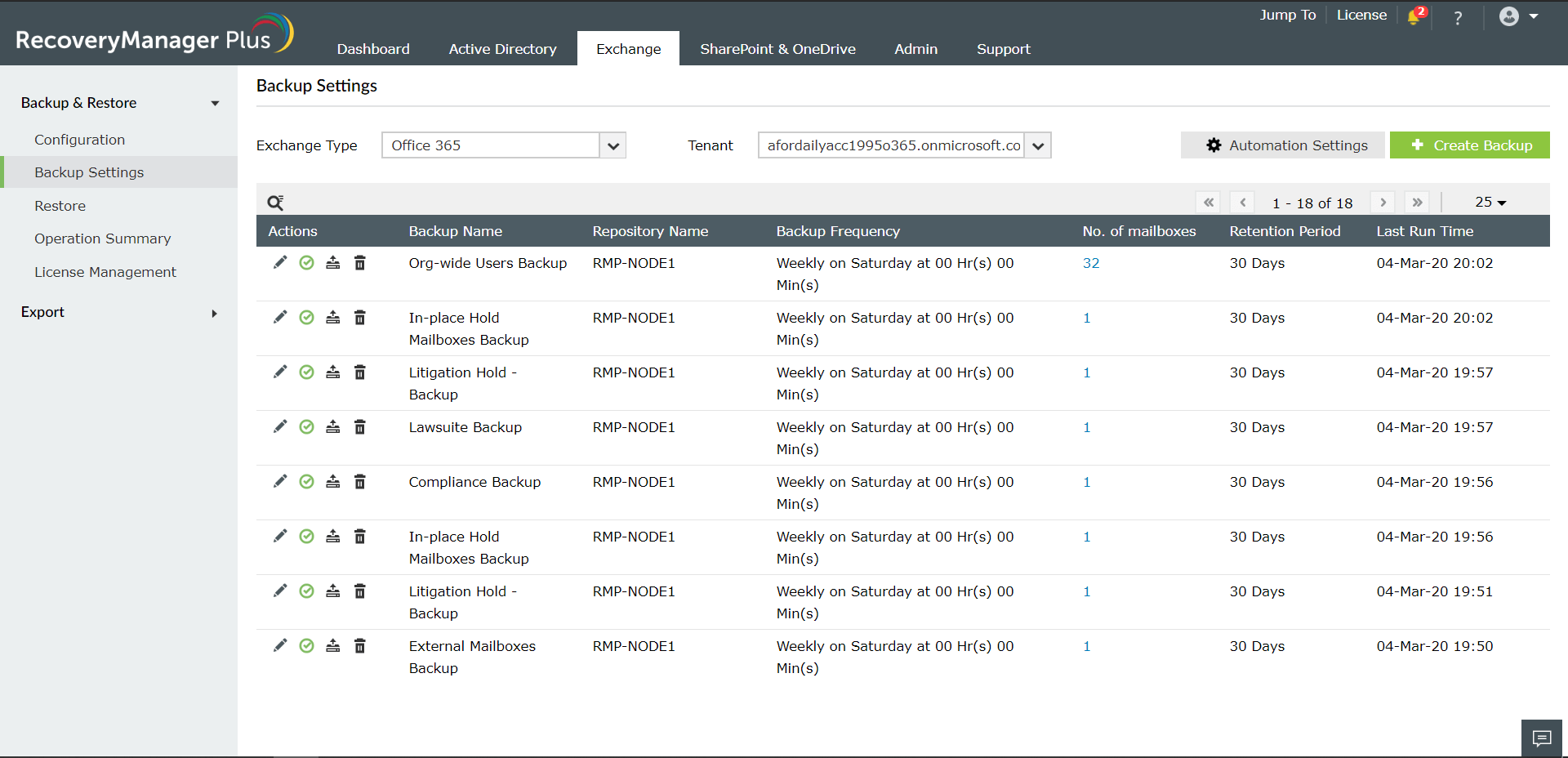Delete Litigation Hold backup run at 19:57
Image resolution: width=1568 pixels, height=758 pixels.
point(360,372)
